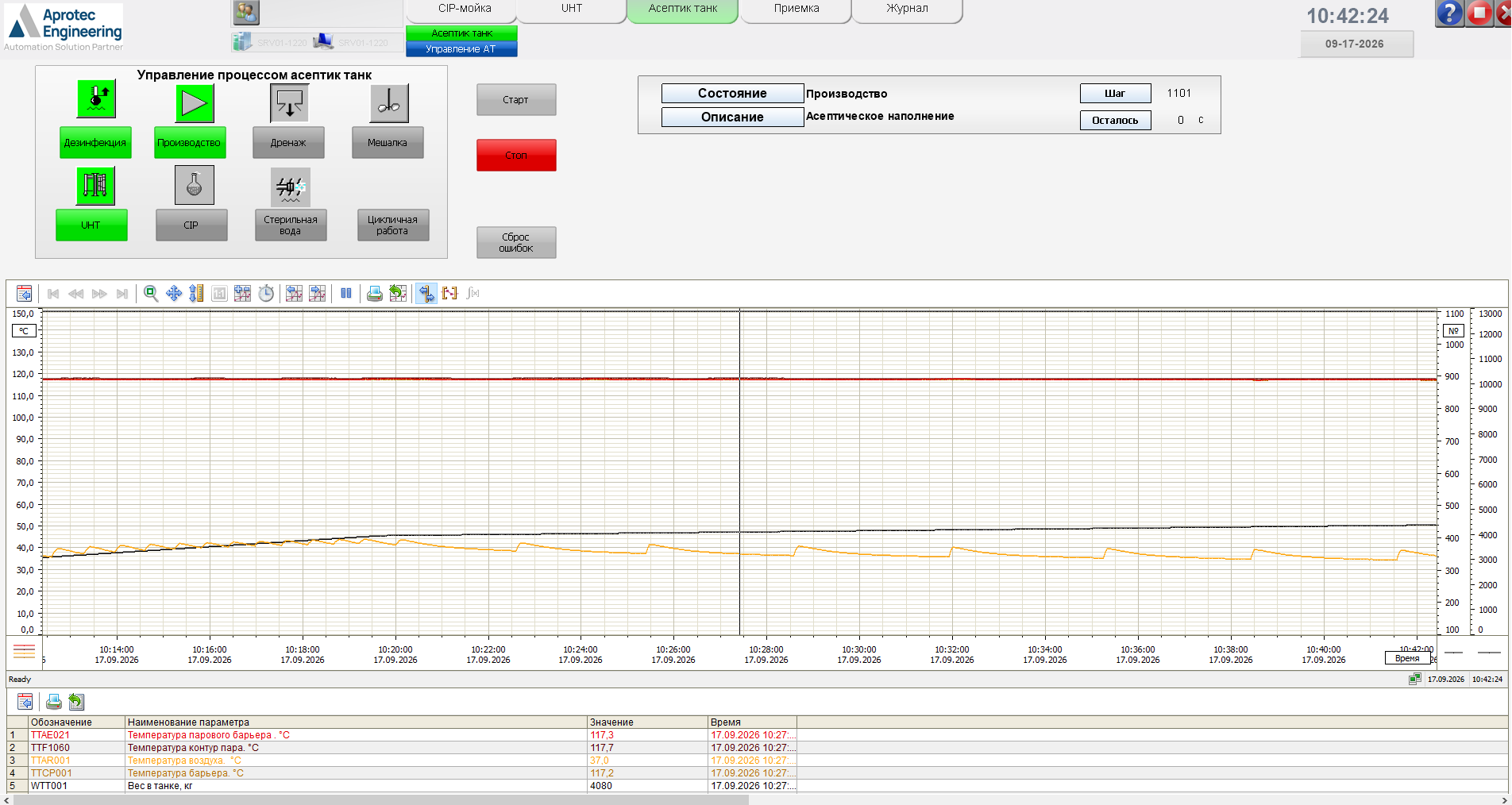Viewport: 1512px width, 805px height.
Task: Select the zoom magnifier tool in the trend toolbar
Action: click(x=151, y=294)
